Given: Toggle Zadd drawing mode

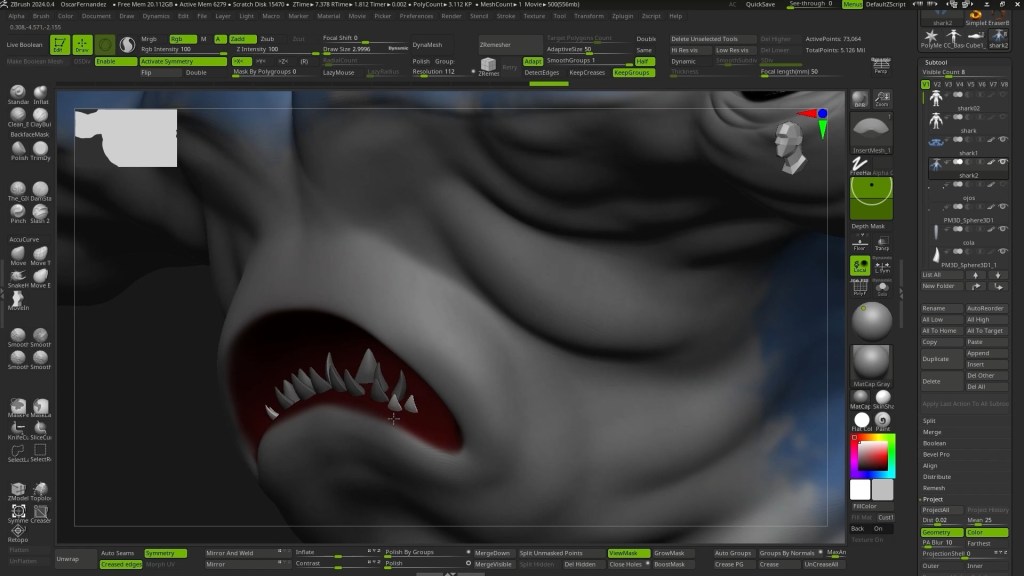Looking at the screenshot, I should tap(242, 39).
